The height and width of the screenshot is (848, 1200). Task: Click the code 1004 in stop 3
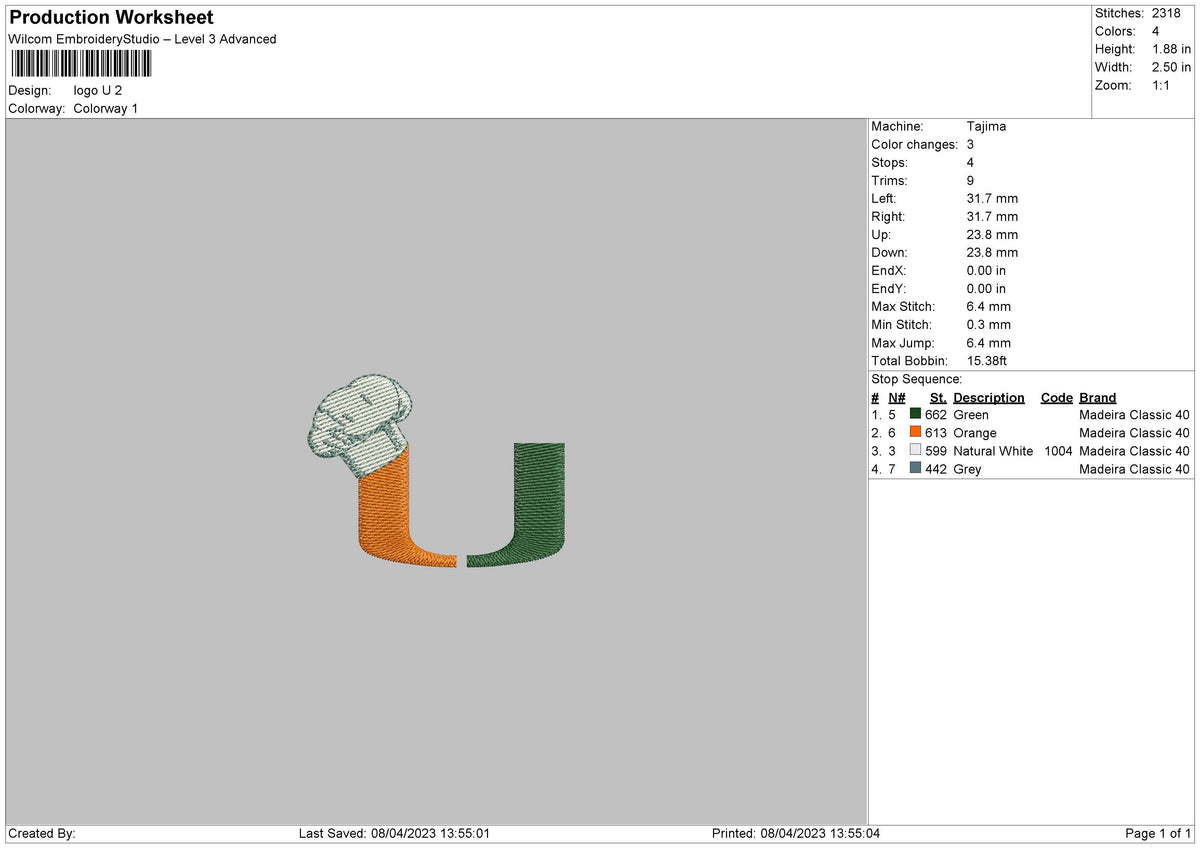(x=1056, y=450)
